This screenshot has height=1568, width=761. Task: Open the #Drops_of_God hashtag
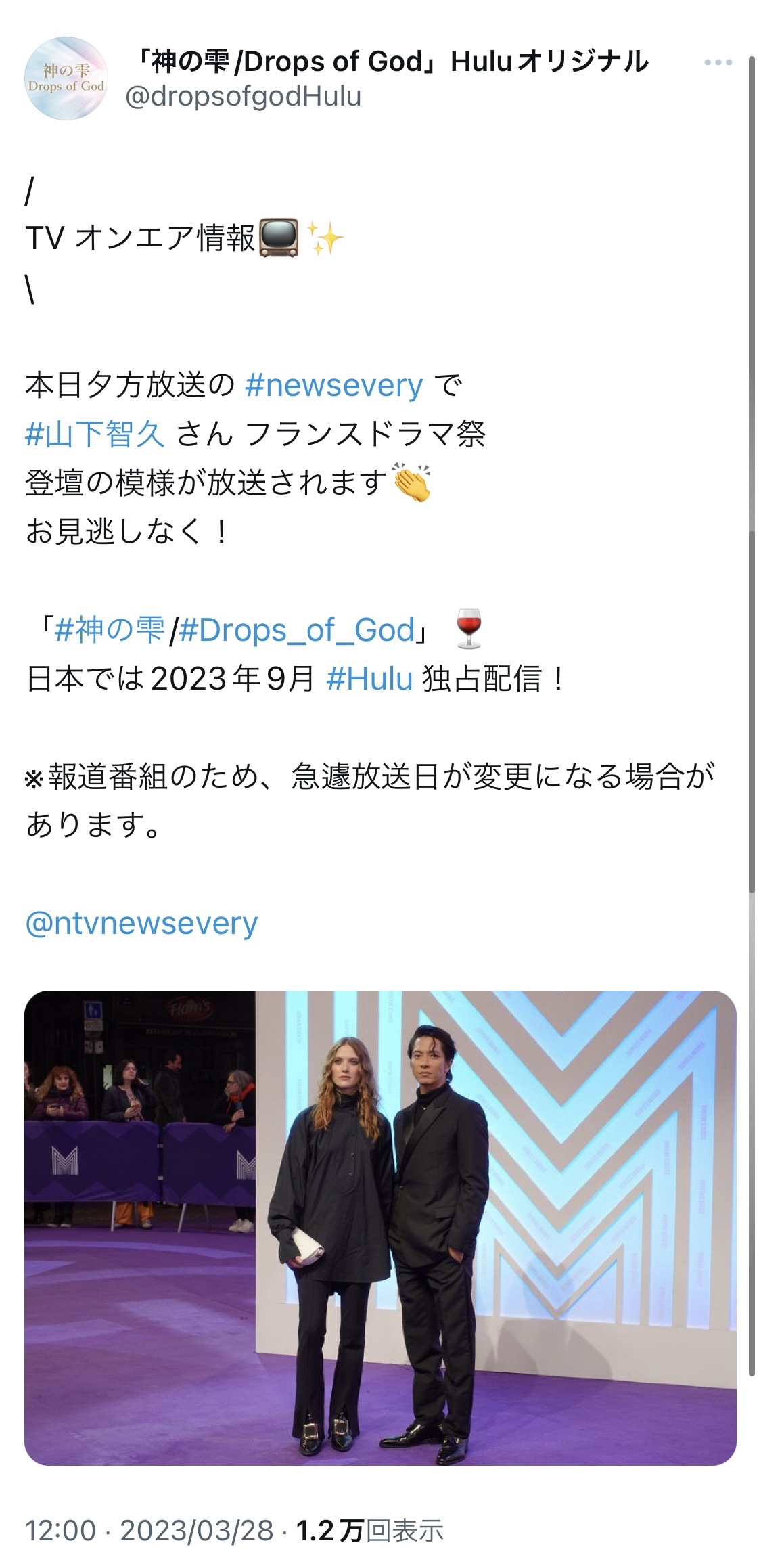point(297,630)
